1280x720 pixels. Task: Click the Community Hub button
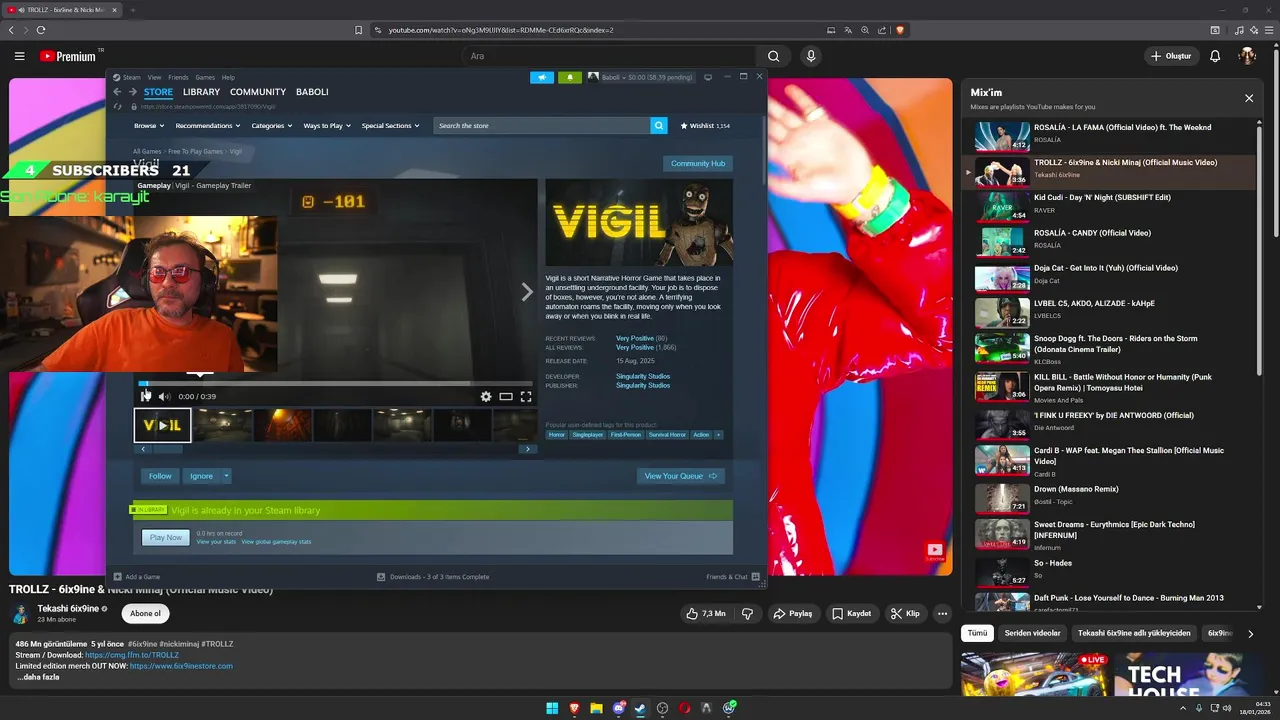(698, 163)
